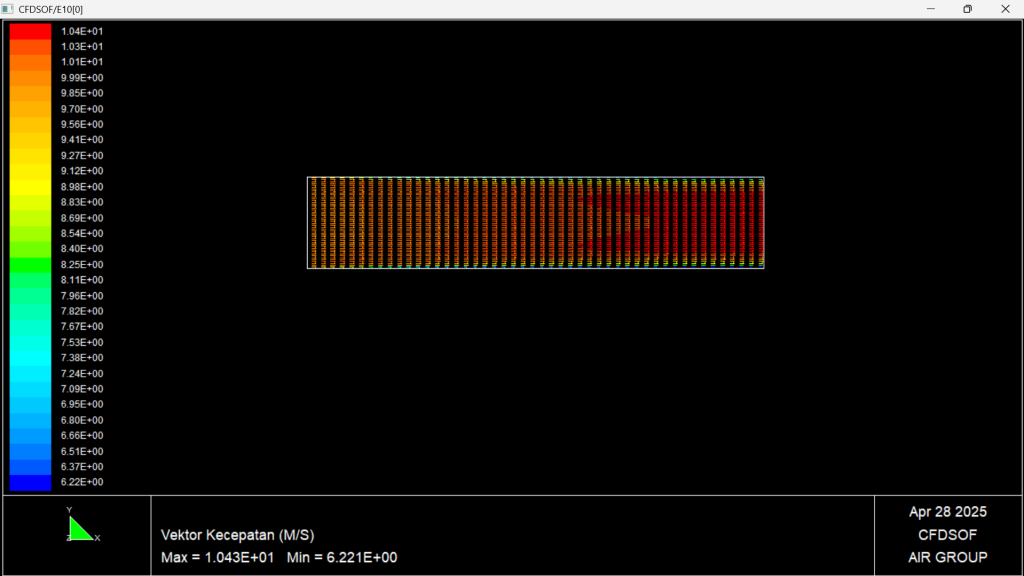
Task: Pick the yellow 8.98E+00 legend swatch
Action: coord(30,187)
